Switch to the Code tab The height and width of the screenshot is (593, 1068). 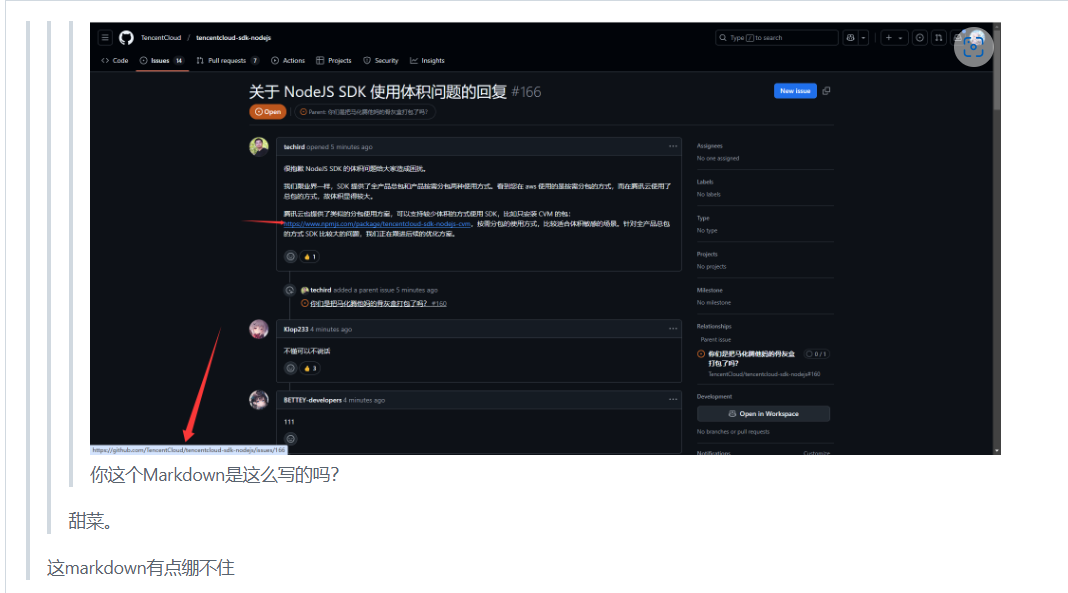point(115,61)
